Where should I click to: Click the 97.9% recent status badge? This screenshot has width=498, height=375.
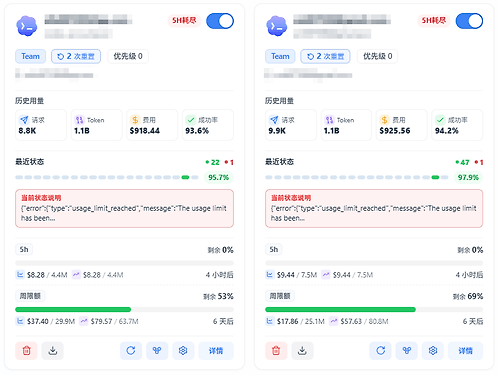(x=468, y=177)
